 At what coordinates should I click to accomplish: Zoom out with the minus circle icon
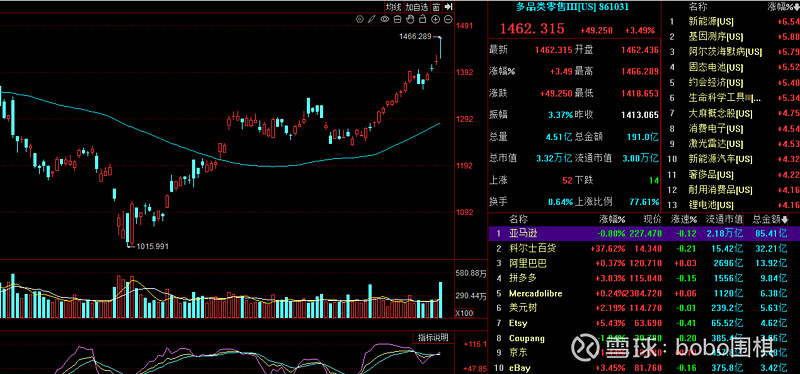tap(448, 19)
